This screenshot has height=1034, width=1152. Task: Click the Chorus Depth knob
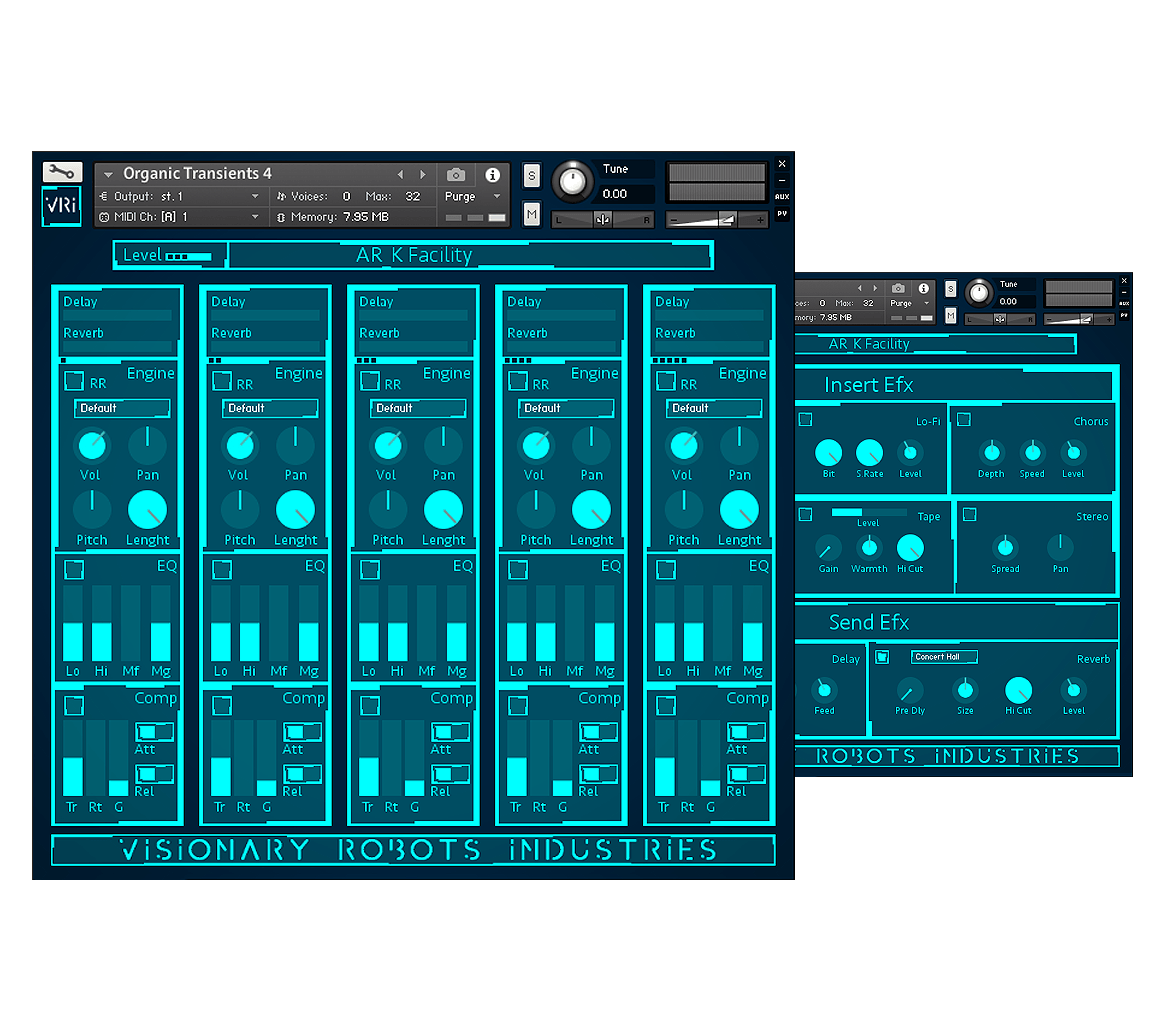click(x=991, y=452)
